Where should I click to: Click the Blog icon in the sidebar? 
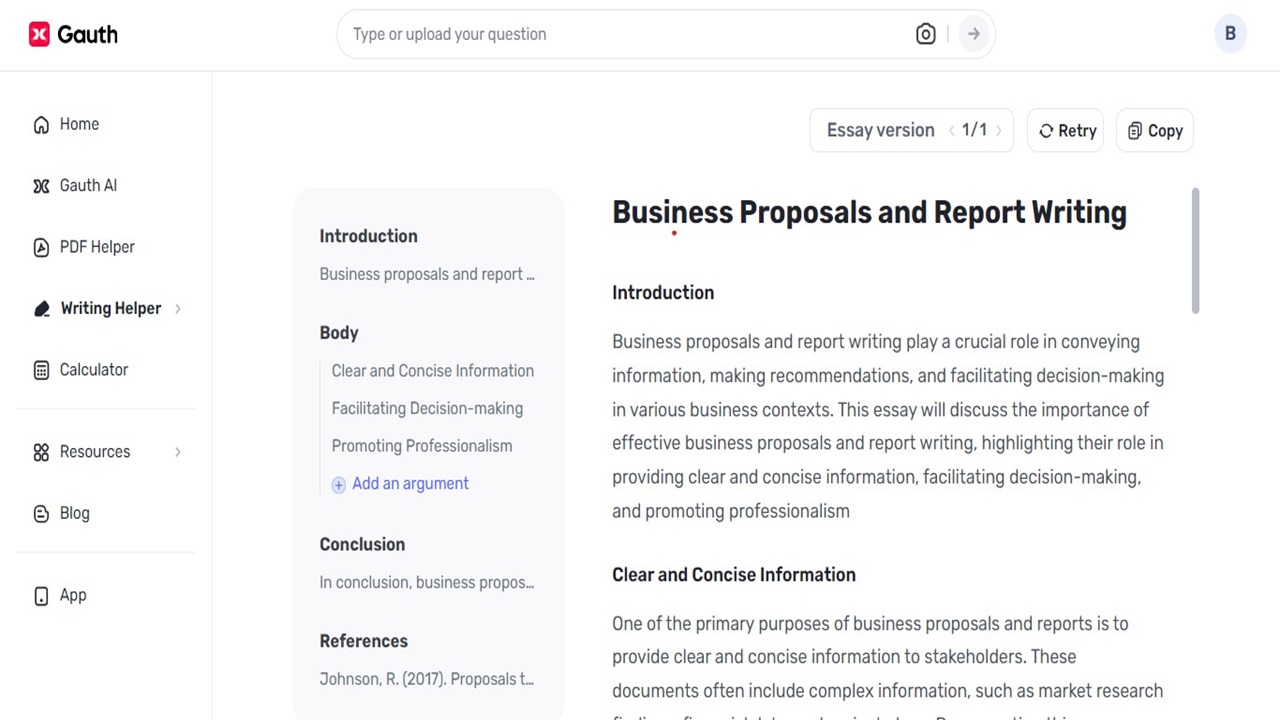point(41,513)
